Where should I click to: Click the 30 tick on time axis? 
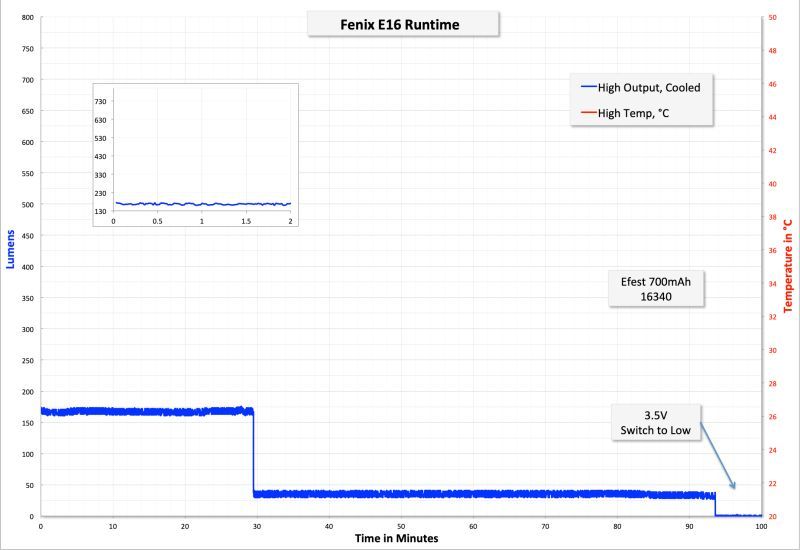point(257,527)
